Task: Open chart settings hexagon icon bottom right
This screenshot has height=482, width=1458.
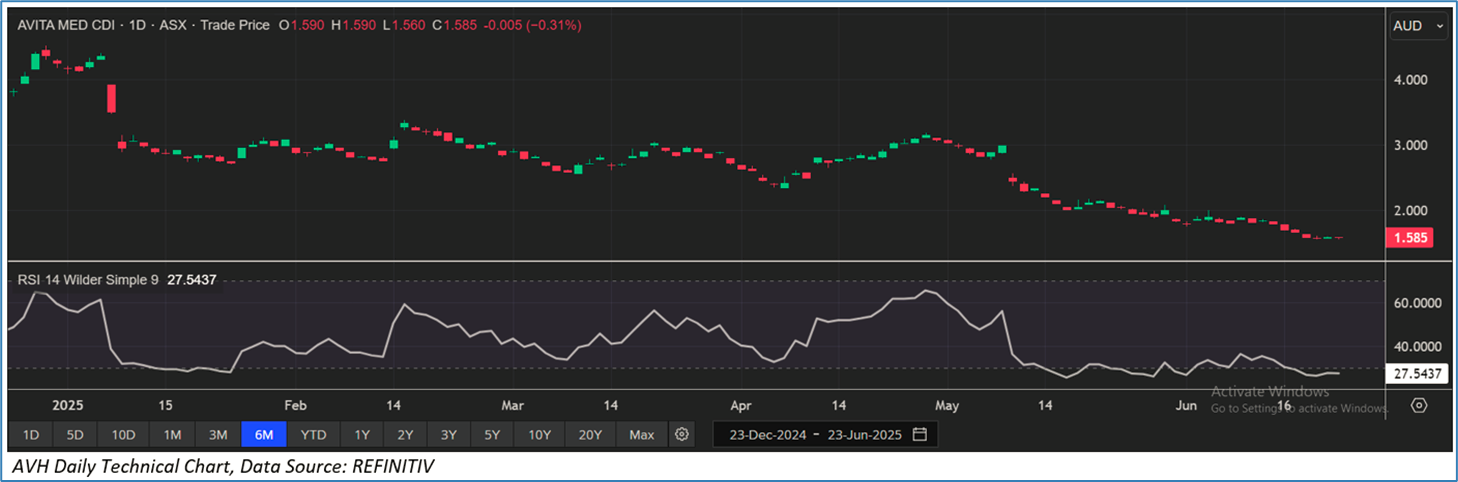Action: click(x=1418, y=405)
